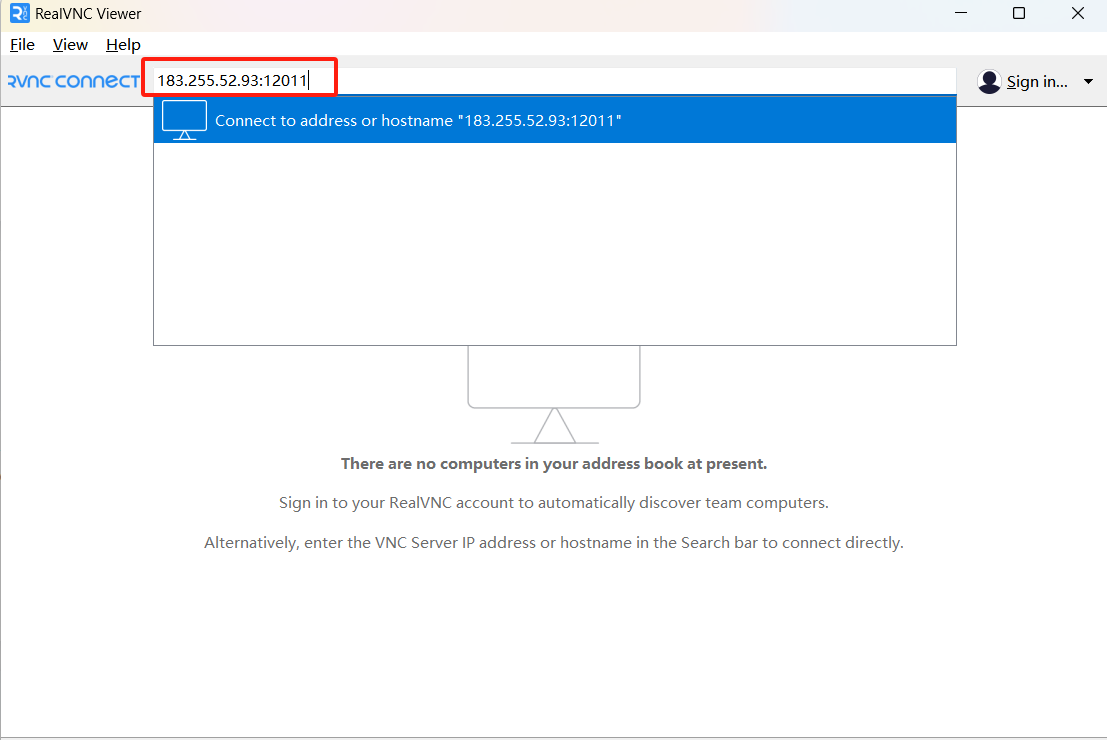Maximize the RealVNC Viewer window
This screenshot has height=740, width=1107.
(1019, 13)
